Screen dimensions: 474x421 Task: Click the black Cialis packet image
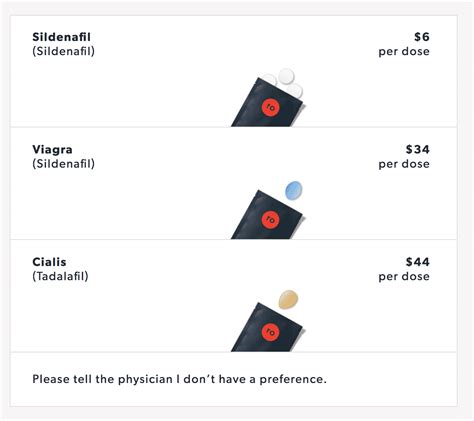268,327
